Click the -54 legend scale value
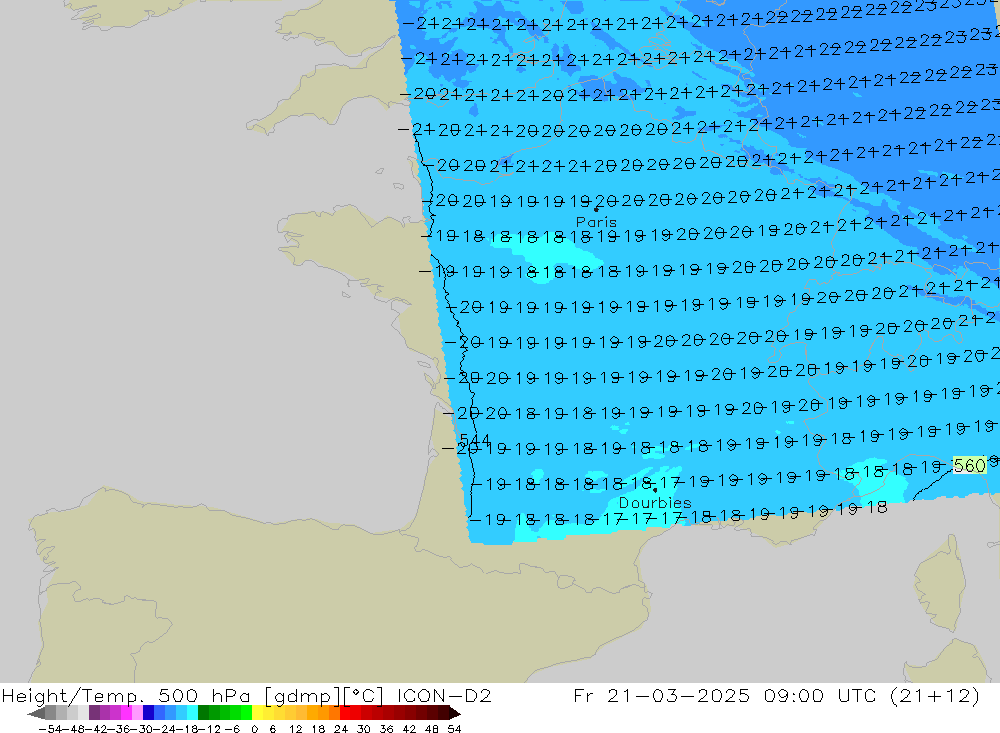 click(x=50, y=729)
